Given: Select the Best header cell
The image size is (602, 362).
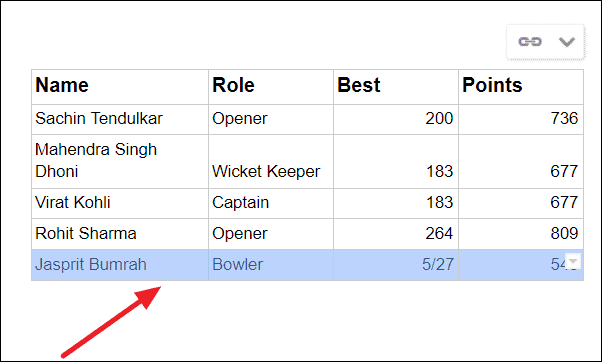Looking at the screenshot, I should coord(396,87).
